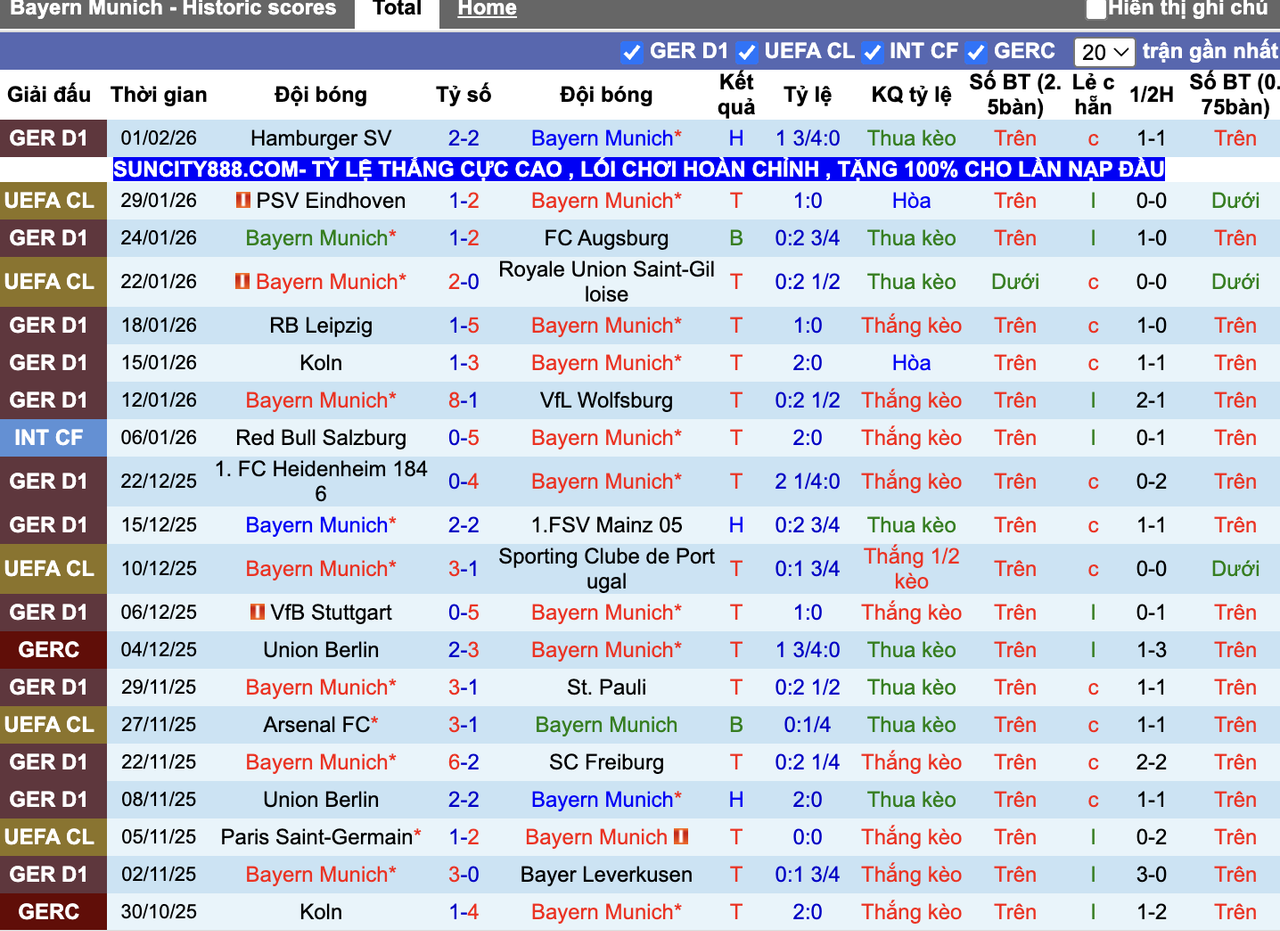
Task: Uncheck the GER D1 filter checkbox
Action: (x=632, y=50)
